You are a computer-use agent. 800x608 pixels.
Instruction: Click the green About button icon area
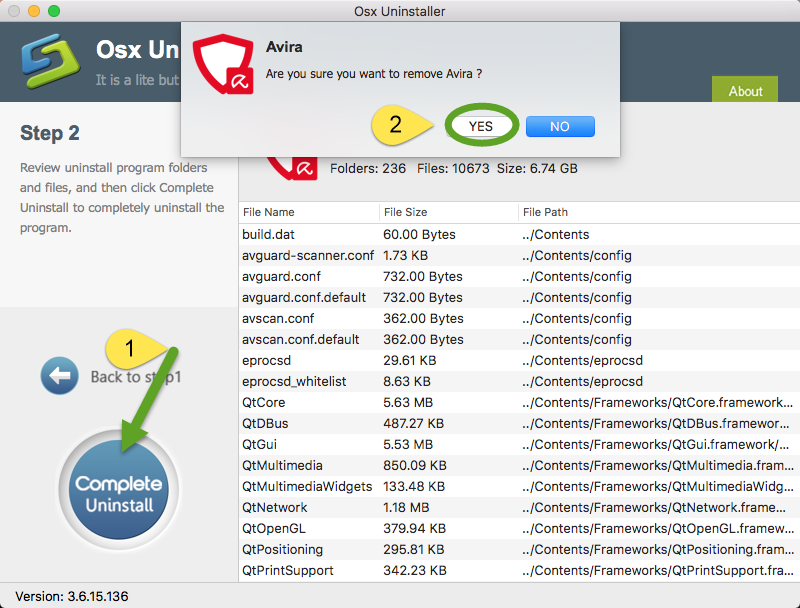pyautogui.click(x=744, y=90)
